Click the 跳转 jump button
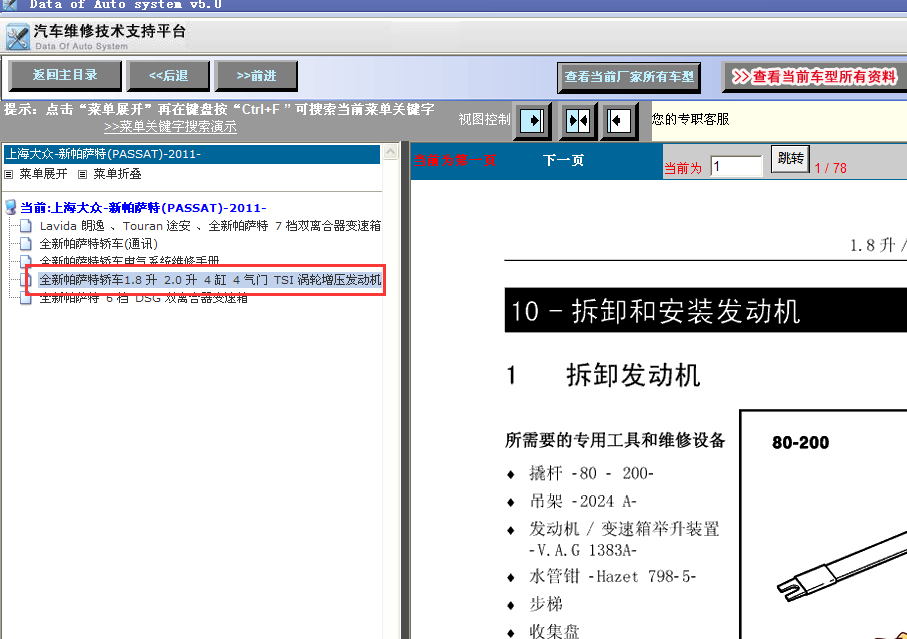 tap(790, 158)
